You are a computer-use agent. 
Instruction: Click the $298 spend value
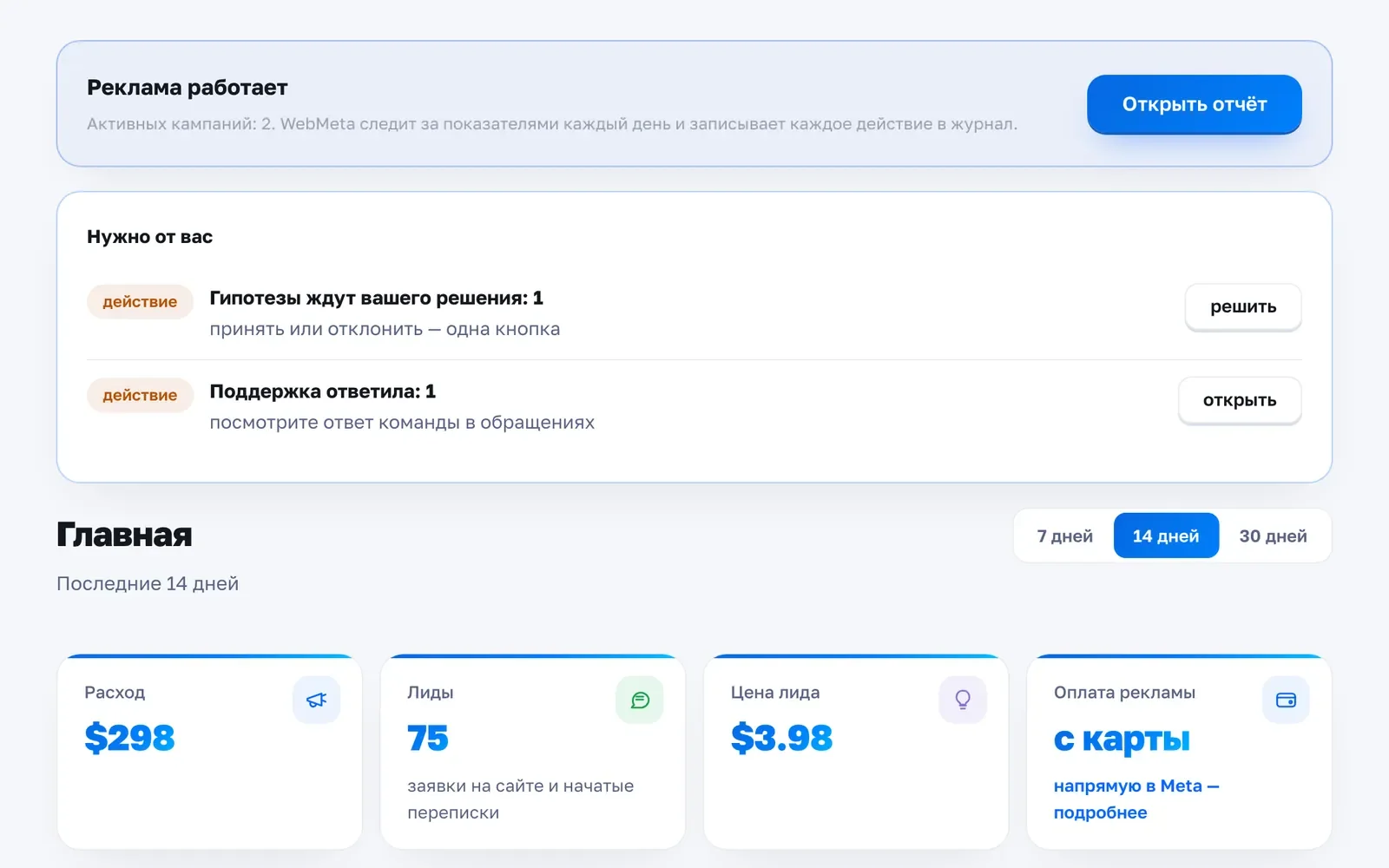coord(130,738)
